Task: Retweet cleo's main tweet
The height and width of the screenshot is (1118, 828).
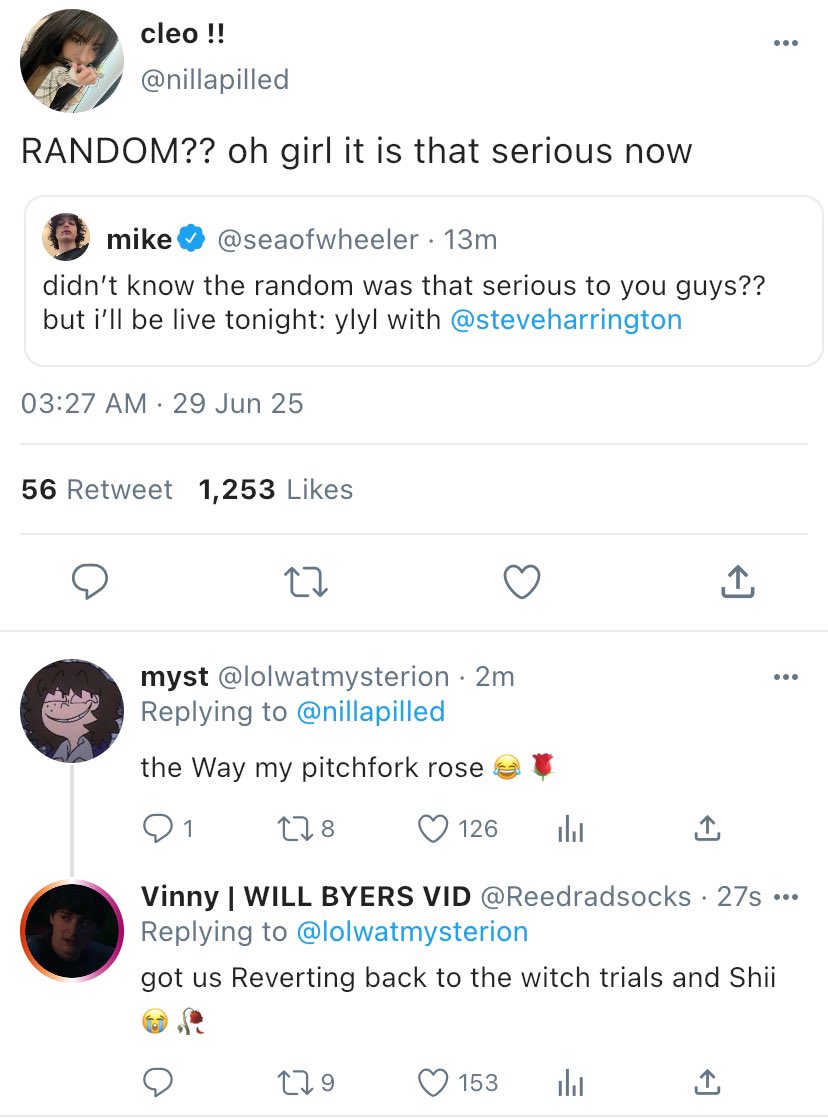Action: click(x=303, y=581)
